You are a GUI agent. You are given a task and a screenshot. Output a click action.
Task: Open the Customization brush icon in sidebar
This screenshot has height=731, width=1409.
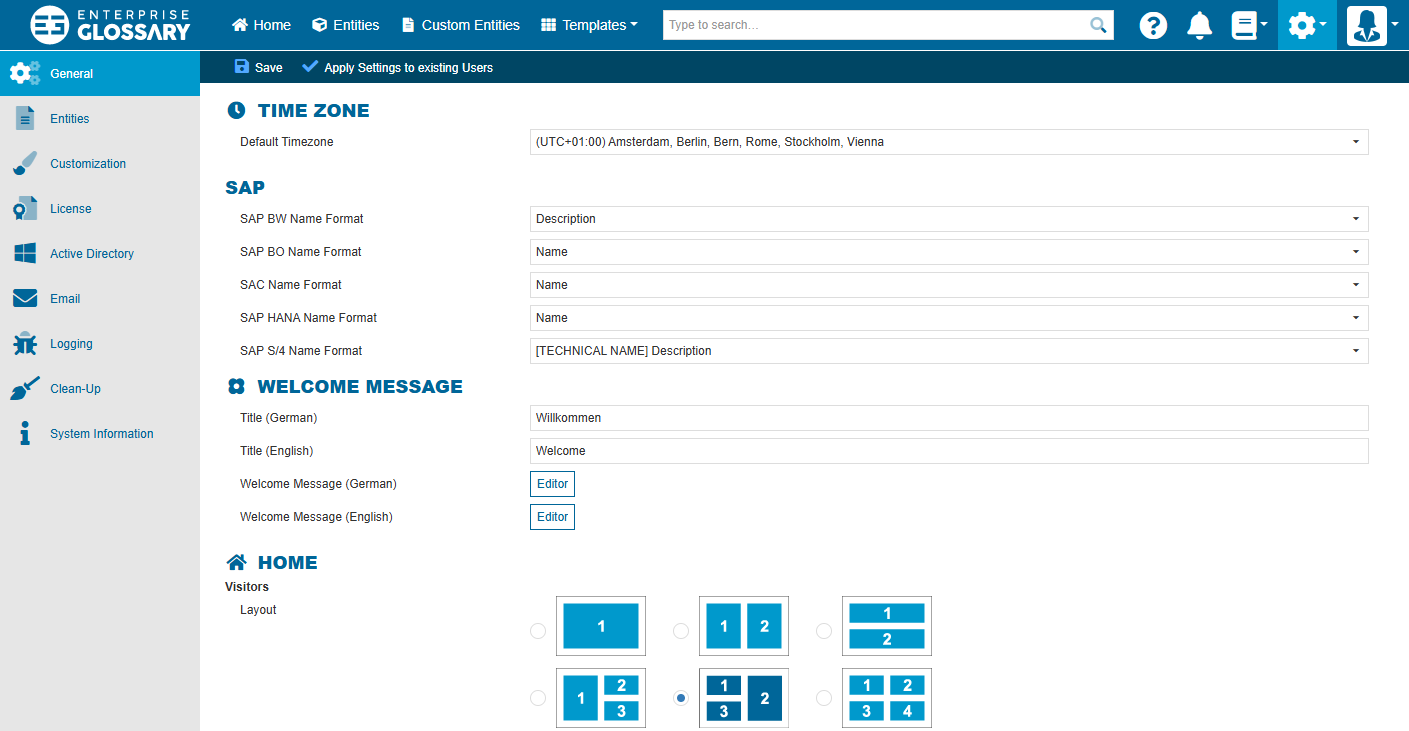pyautogui.click(x=25, y=164)
